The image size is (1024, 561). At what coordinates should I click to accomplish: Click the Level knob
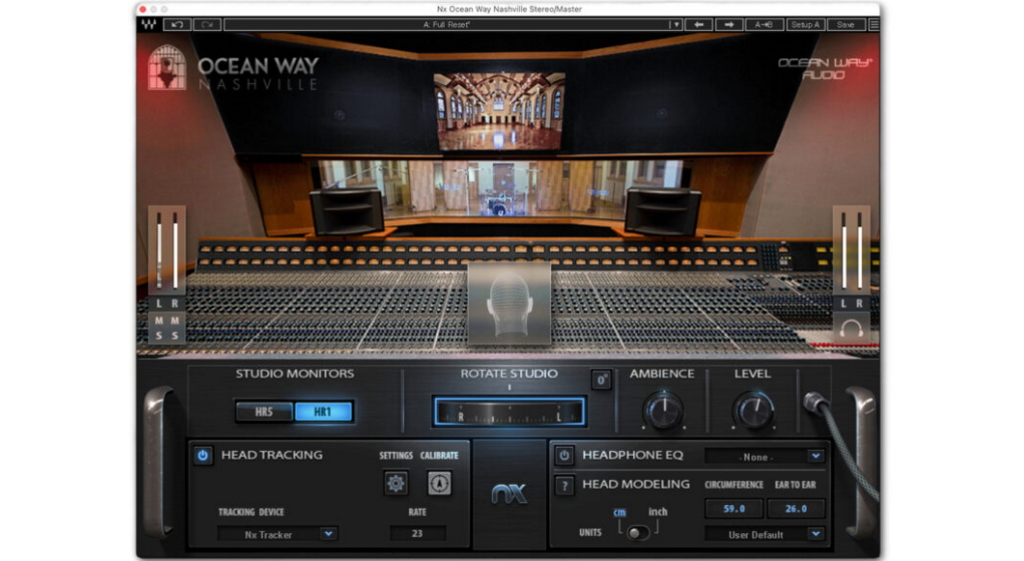click(x=753, y=410)
